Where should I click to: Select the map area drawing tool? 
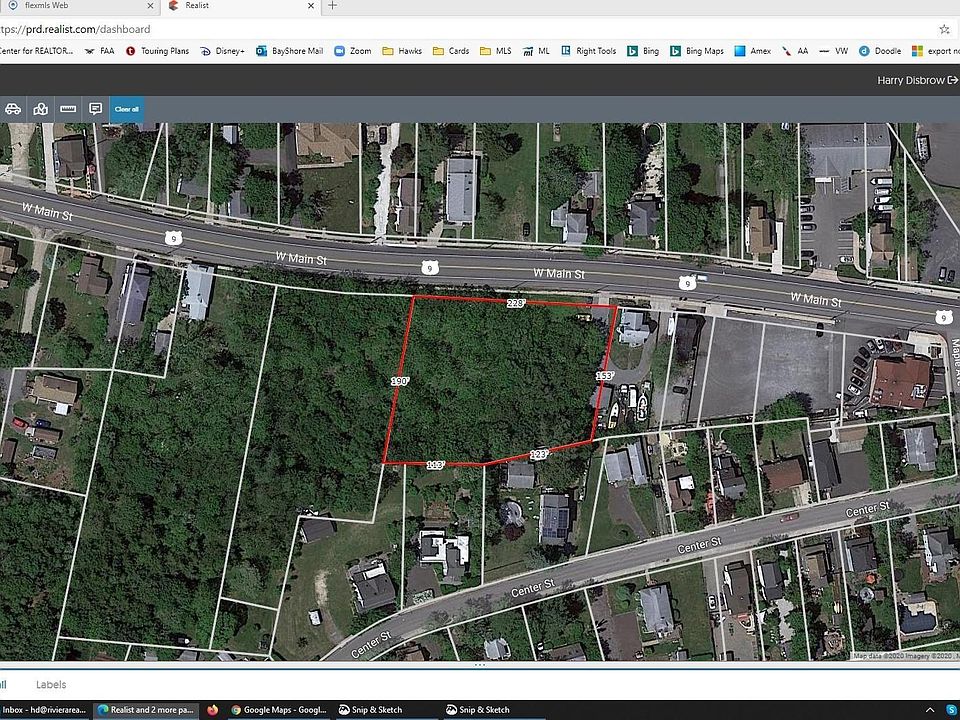click(40, 109)
